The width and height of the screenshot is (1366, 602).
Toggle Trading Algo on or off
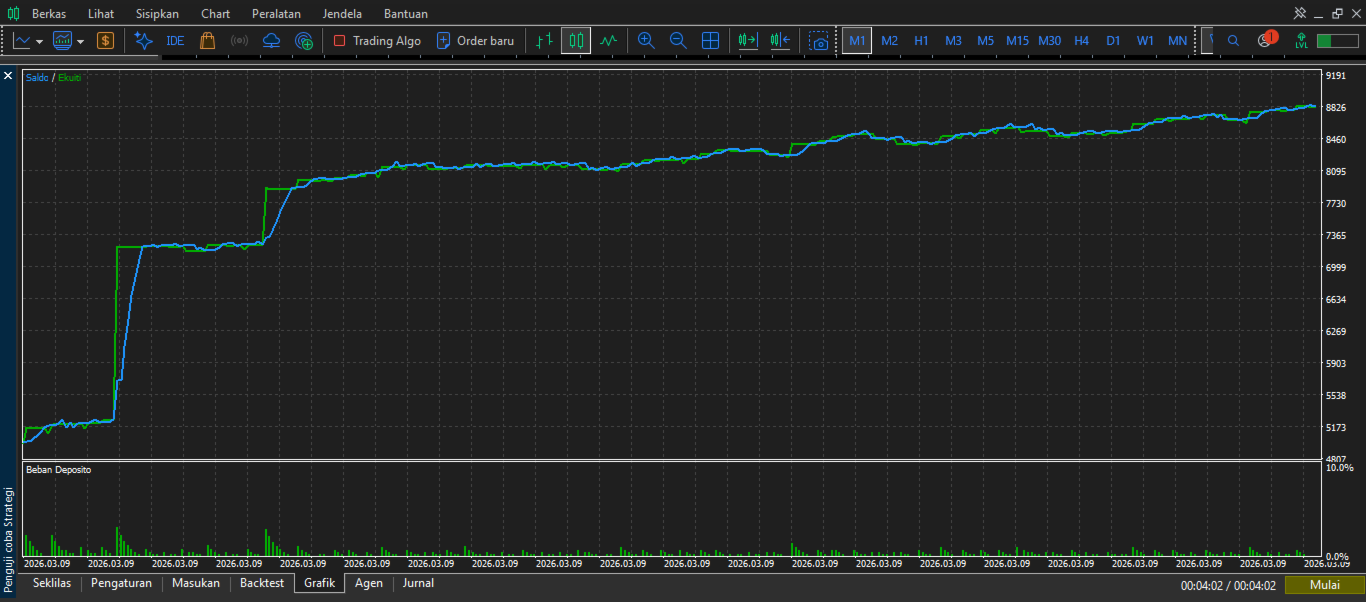(x=376, y=41)
